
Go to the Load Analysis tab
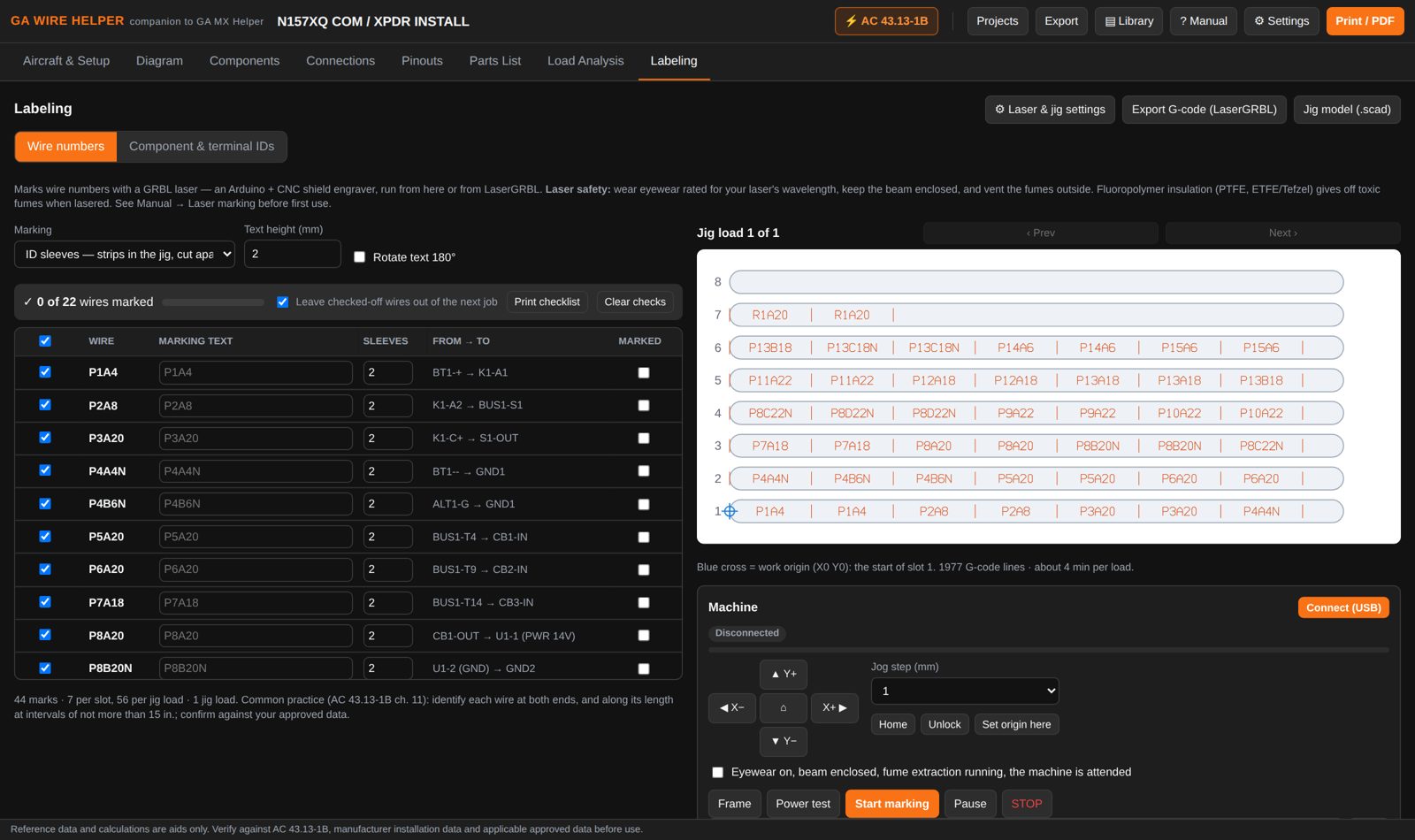click(x=585, y=61)
